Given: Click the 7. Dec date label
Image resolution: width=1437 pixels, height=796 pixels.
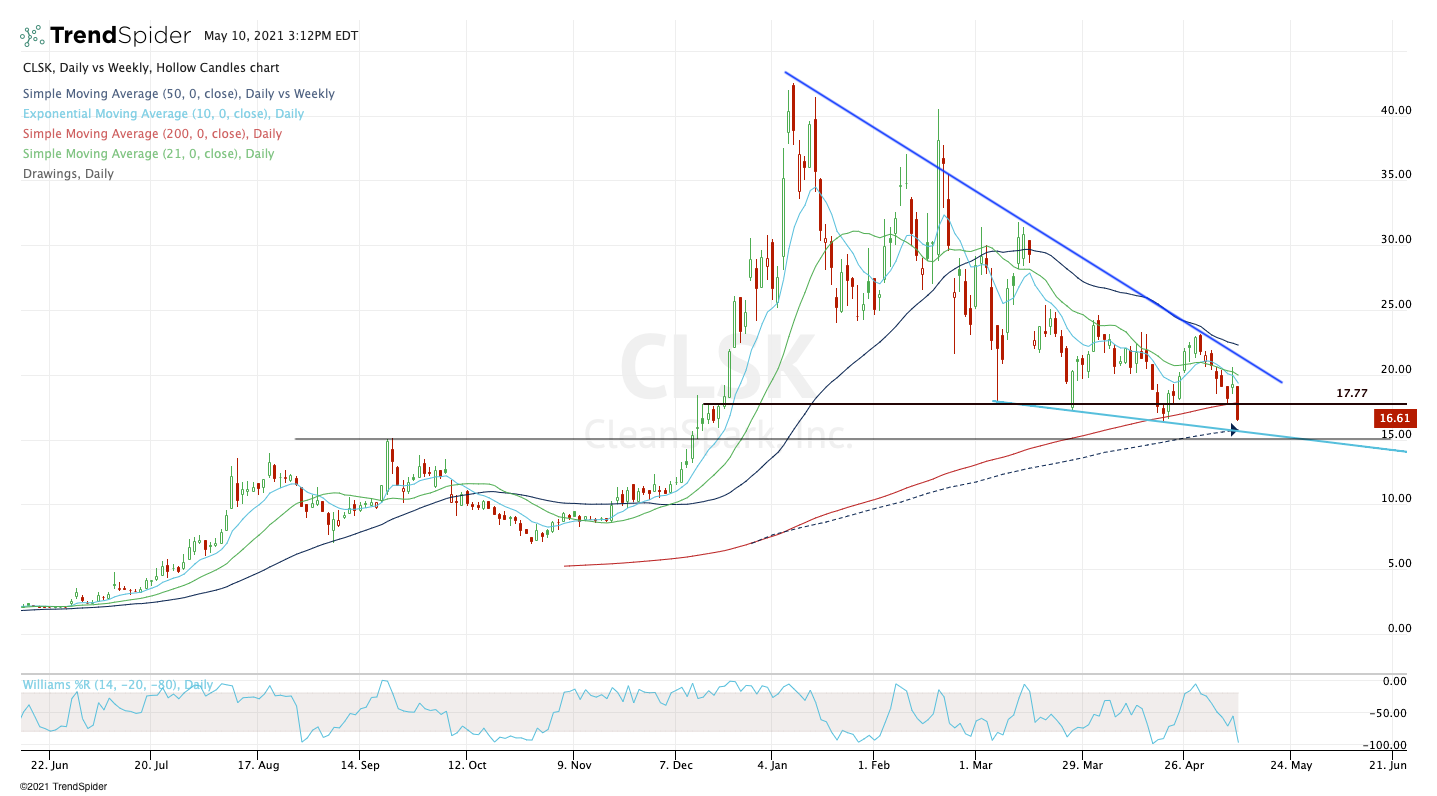Looking at the screenshot, I should (676, 766).
